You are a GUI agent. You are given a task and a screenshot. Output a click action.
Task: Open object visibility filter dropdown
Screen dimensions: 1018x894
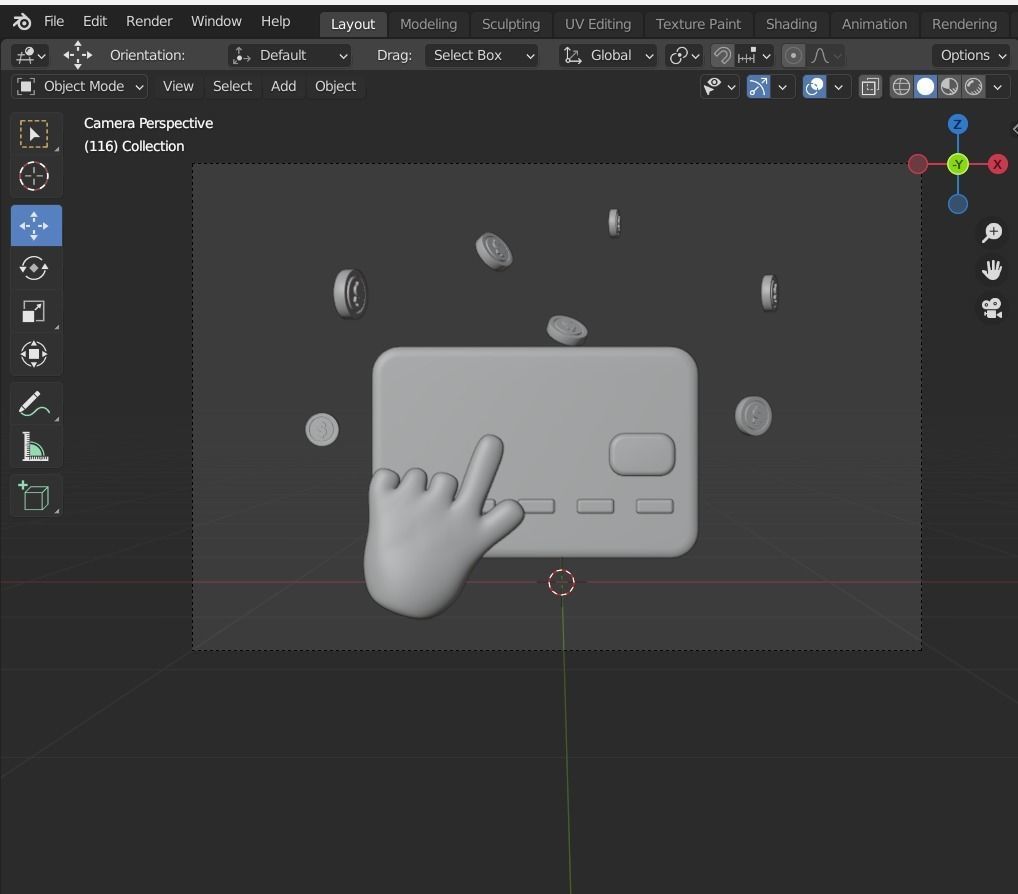[720, 86]
